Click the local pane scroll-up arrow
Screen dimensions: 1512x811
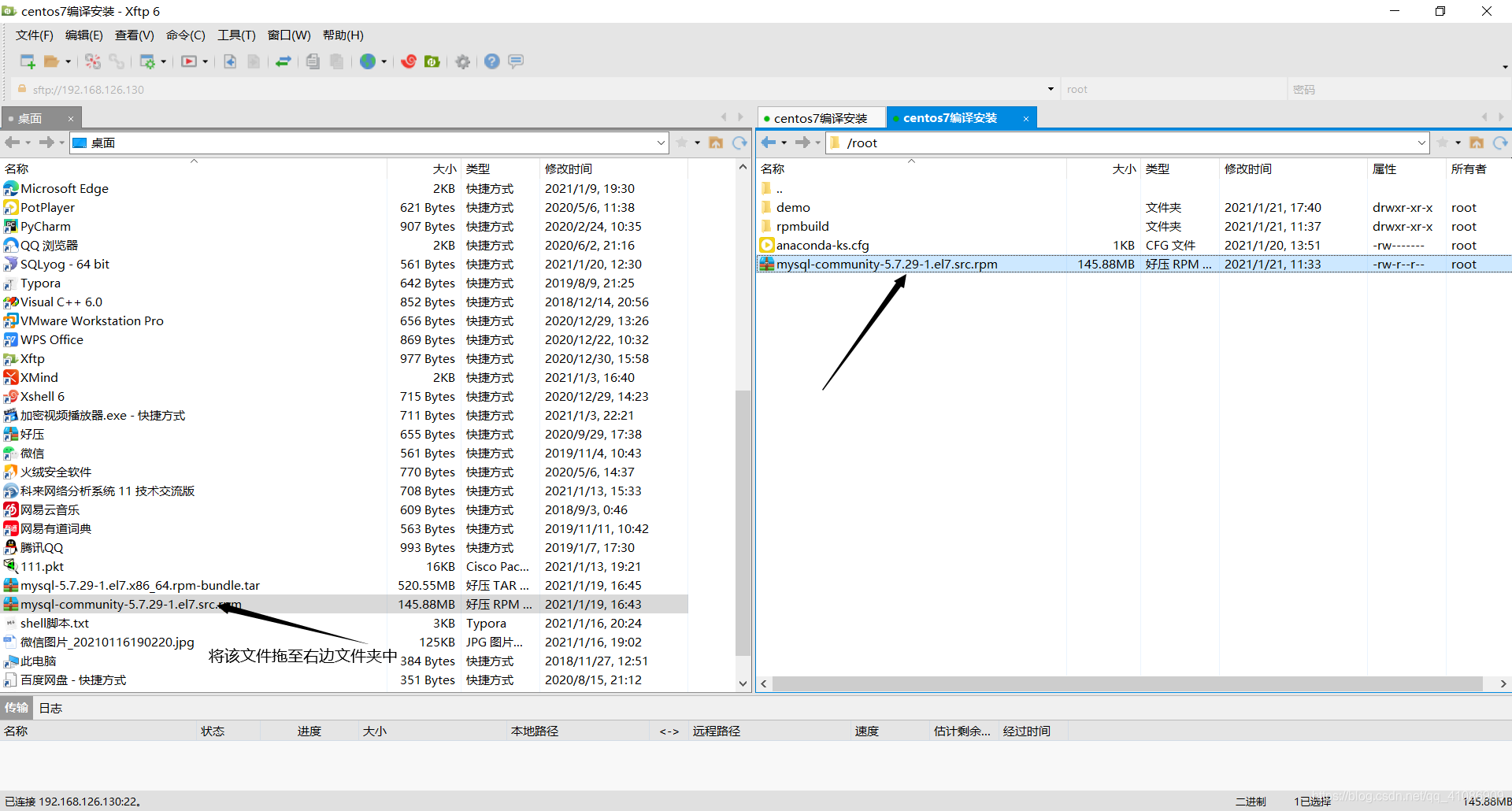click(x=743, y=167)
